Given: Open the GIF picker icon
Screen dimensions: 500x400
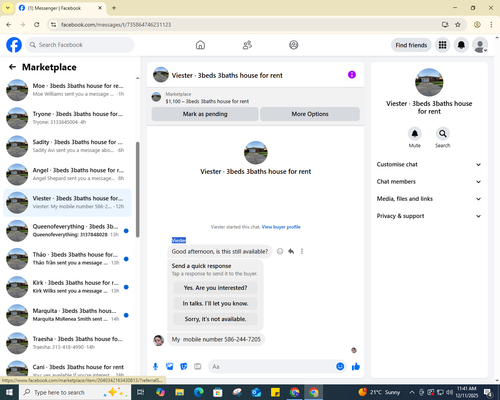Looking at the screenshot, I should (x=198, y=367).
